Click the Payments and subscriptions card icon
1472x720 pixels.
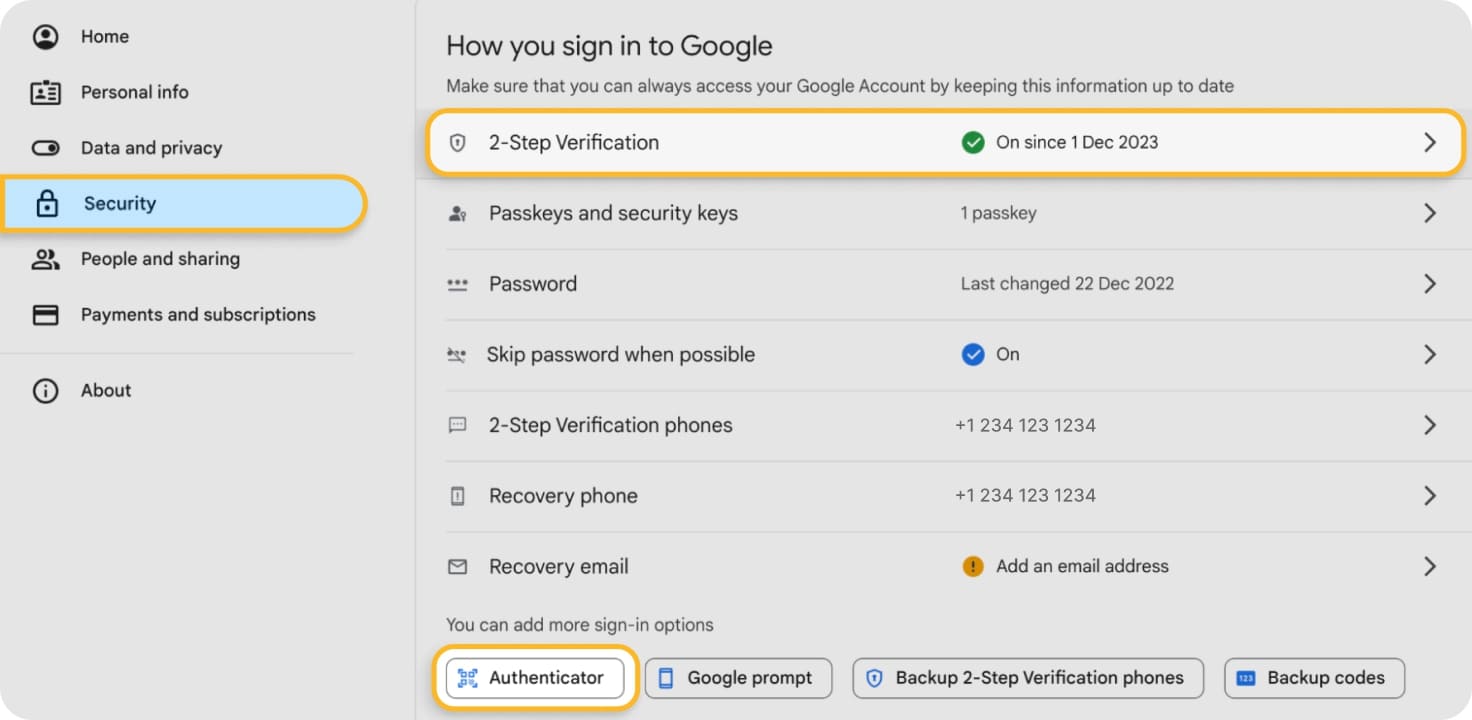(45, 314)
